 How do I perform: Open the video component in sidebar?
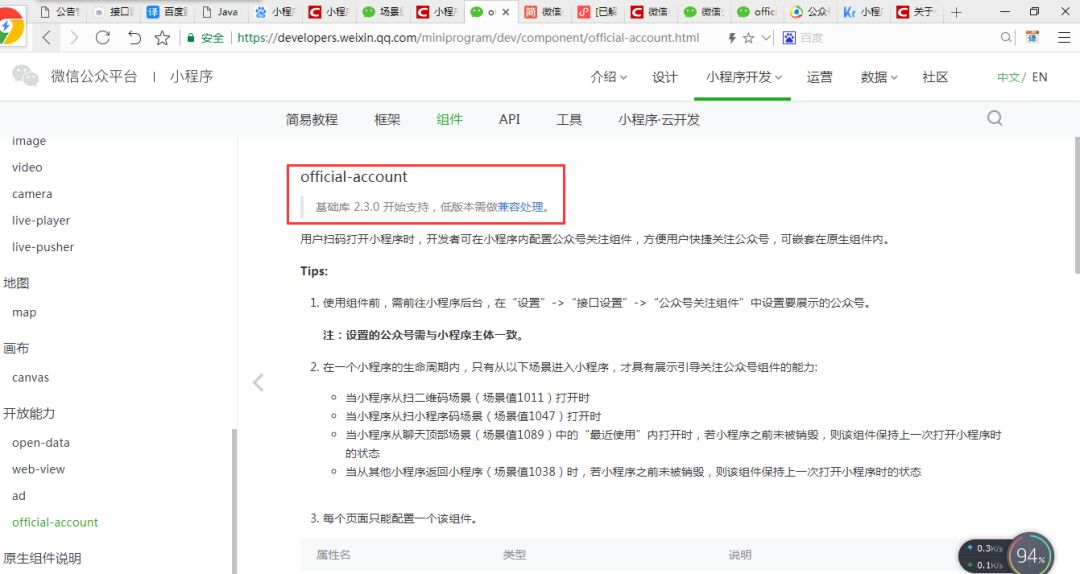pyautogui.click(x=27, y=167)
